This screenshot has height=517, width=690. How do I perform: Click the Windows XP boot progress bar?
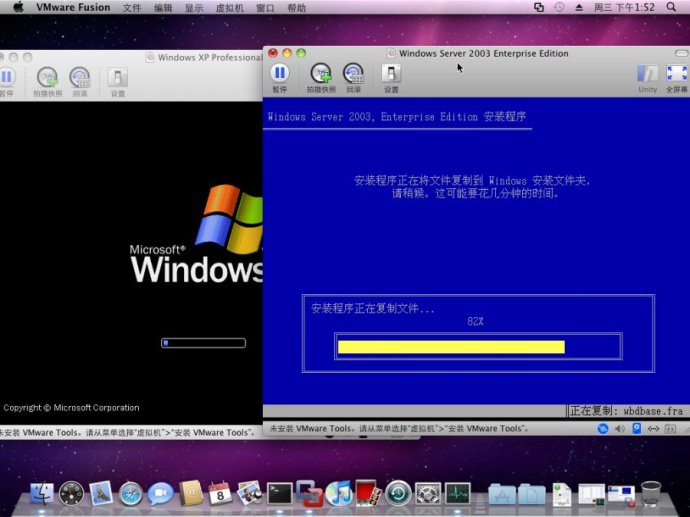[203, 343]
